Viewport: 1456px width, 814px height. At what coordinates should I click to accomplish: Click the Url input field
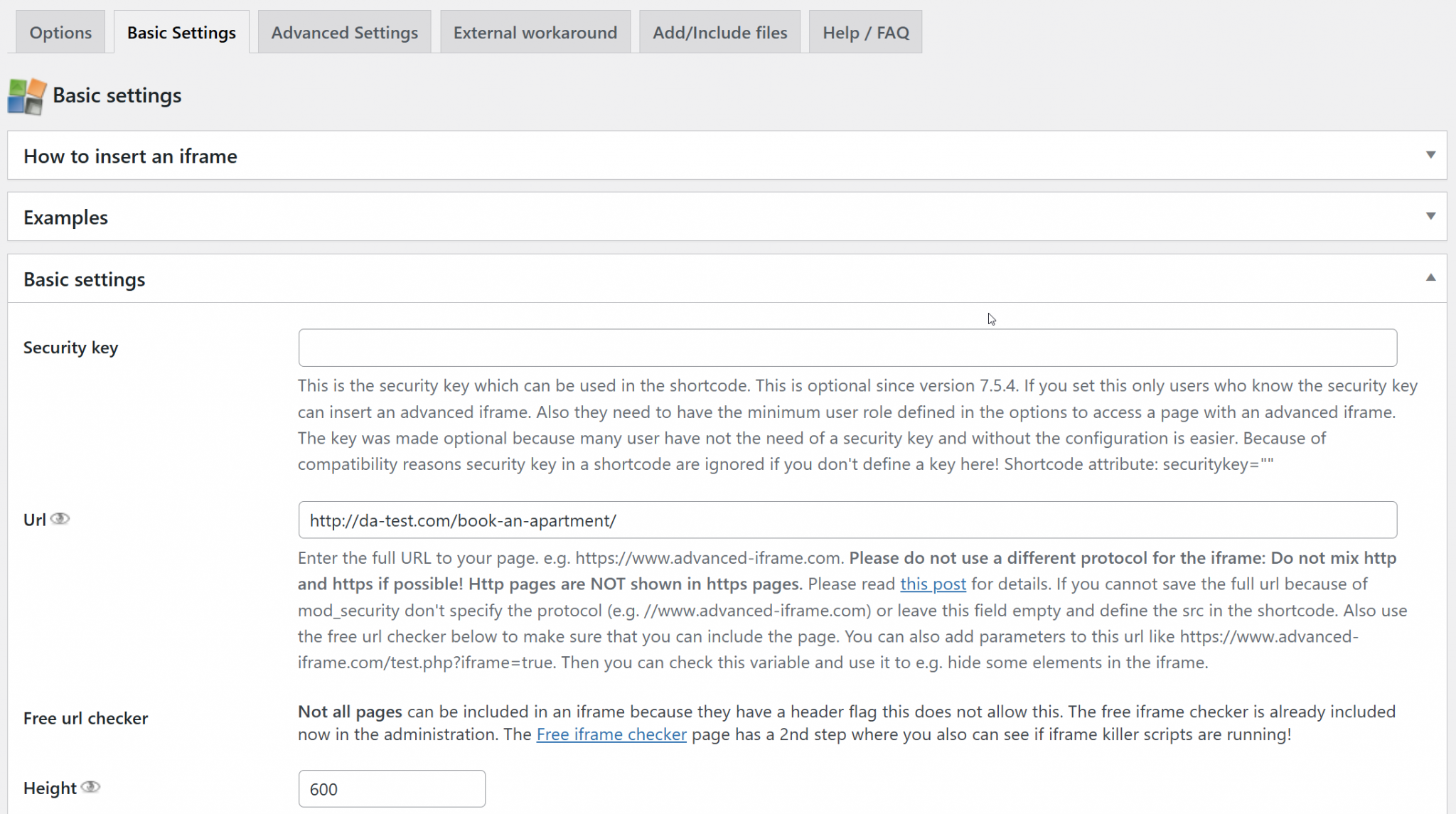[x=847, y=520]
